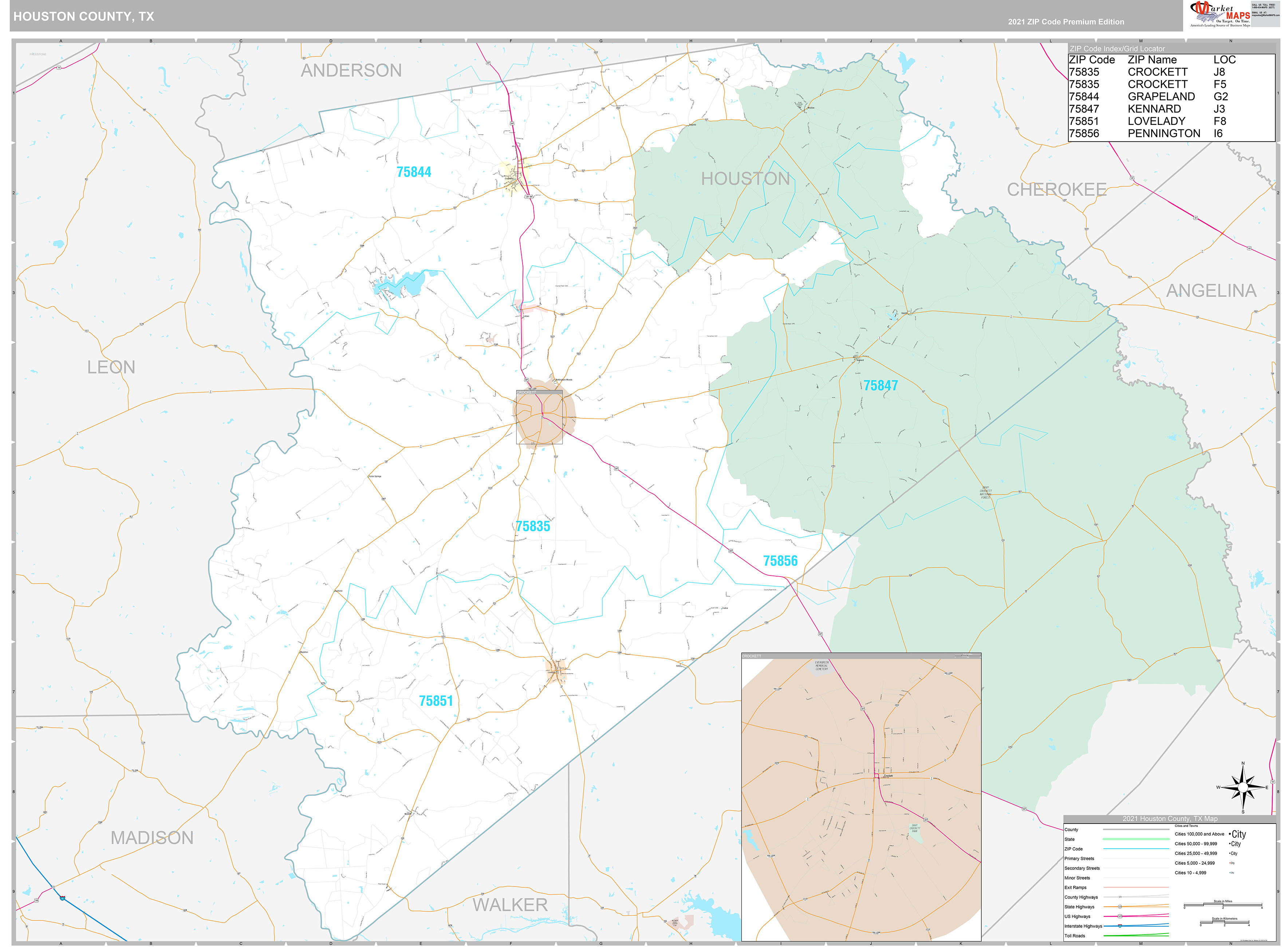
Task: Click the "Primary Streets" legend entry
Action: (1079, 859)
